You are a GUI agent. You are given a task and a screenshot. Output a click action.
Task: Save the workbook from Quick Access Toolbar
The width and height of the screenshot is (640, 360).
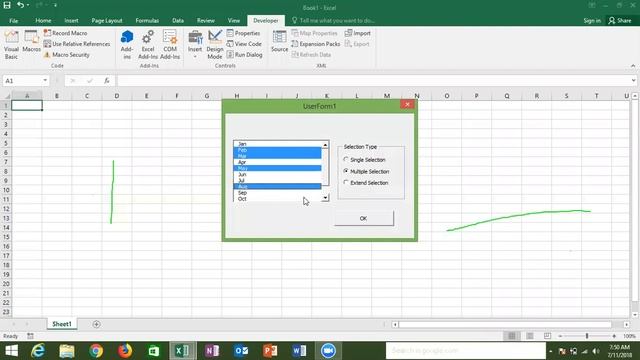(7, 5)
